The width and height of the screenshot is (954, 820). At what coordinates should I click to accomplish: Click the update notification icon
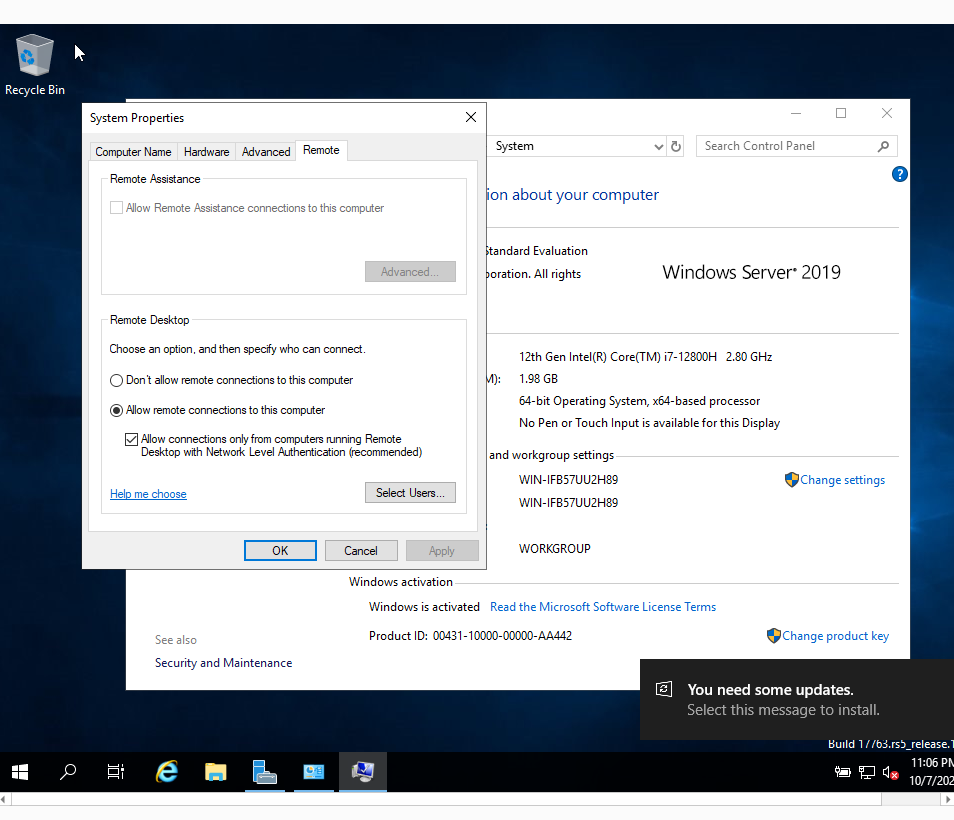pos(664,689)
